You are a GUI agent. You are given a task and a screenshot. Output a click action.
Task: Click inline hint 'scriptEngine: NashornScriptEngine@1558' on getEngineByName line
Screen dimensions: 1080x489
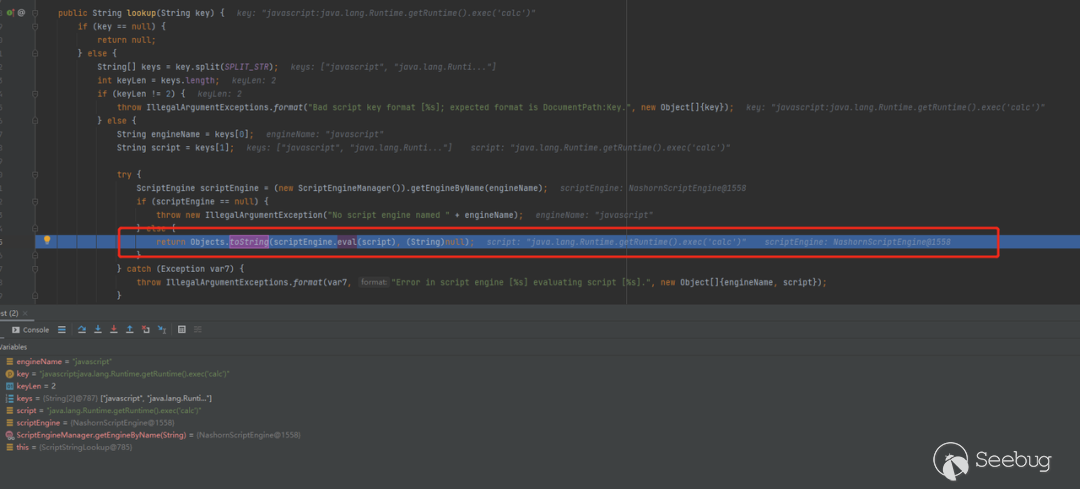(x=653, y=188)
